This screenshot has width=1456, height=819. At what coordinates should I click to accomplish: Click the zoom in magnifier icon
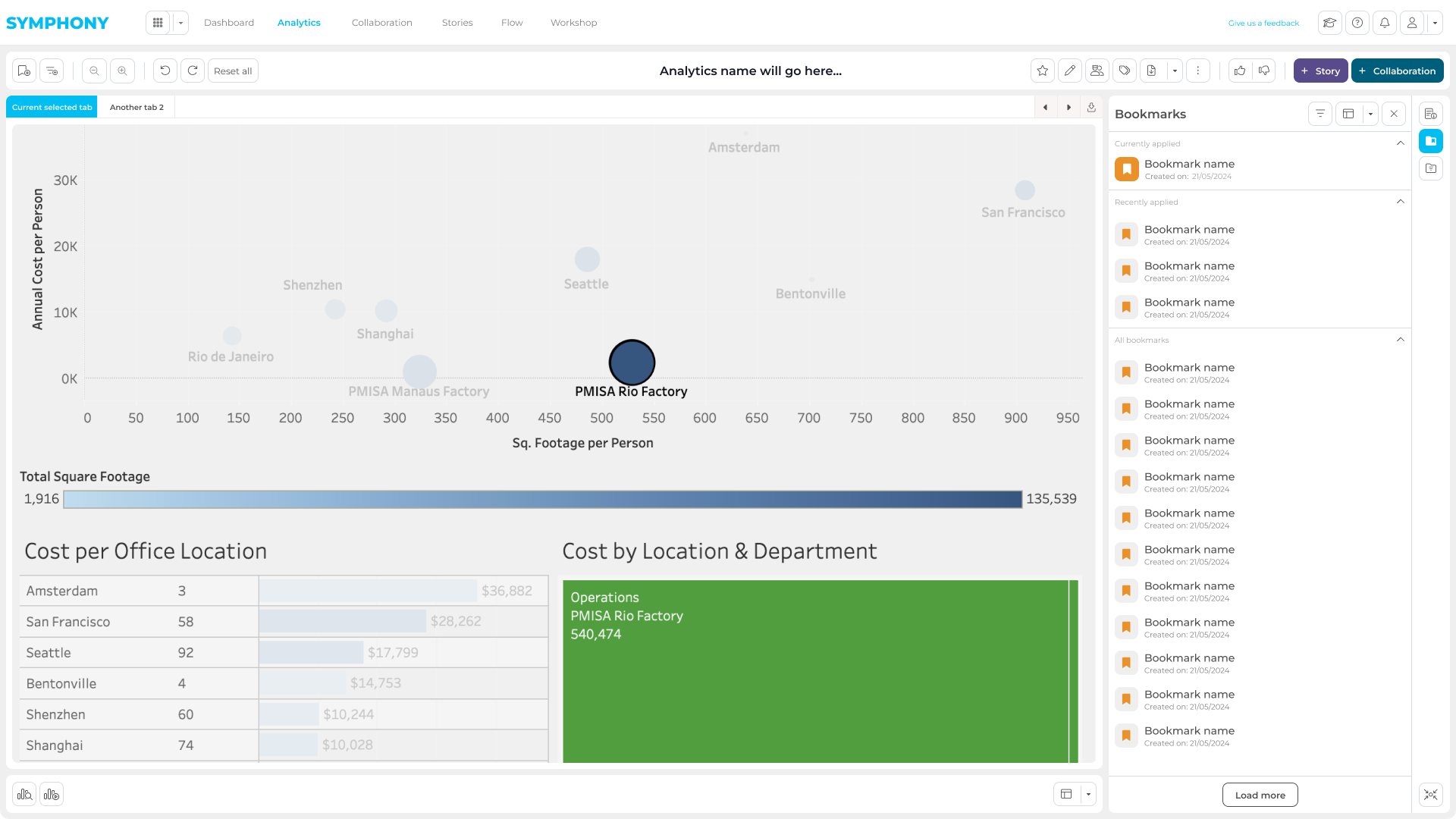coord(122,71)
